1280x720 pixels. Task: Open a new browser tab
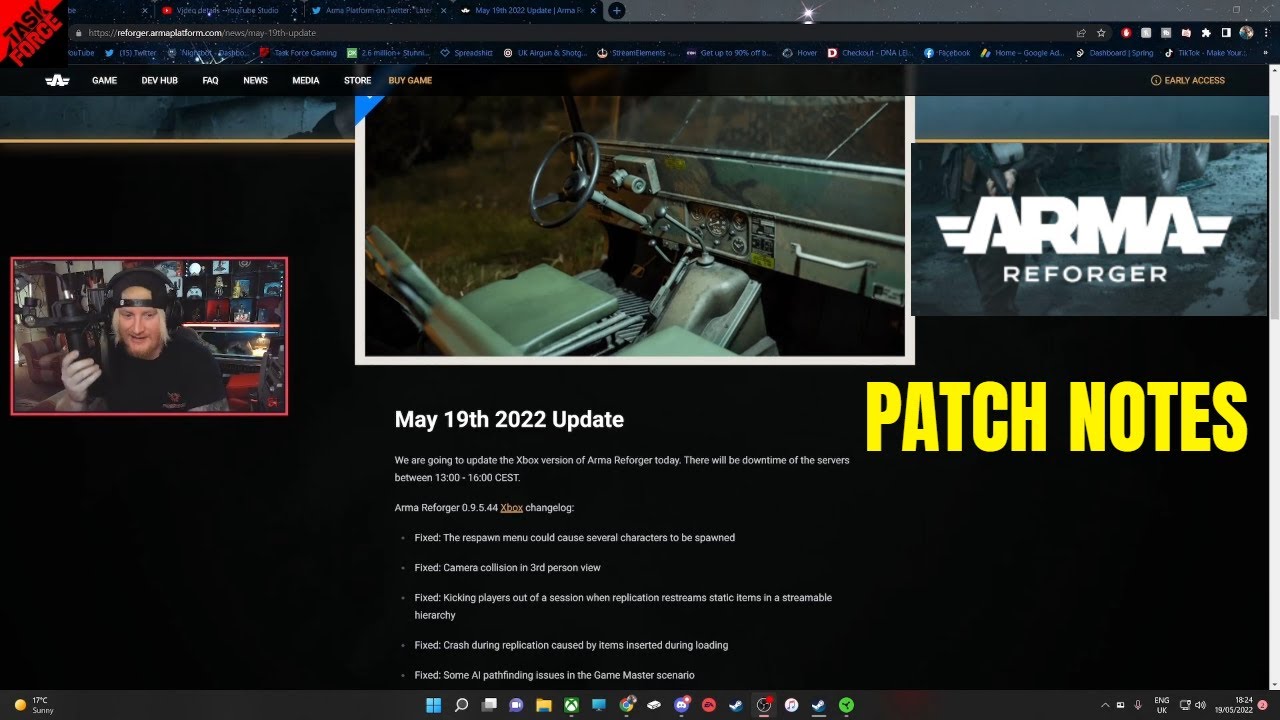coord(617,11)
